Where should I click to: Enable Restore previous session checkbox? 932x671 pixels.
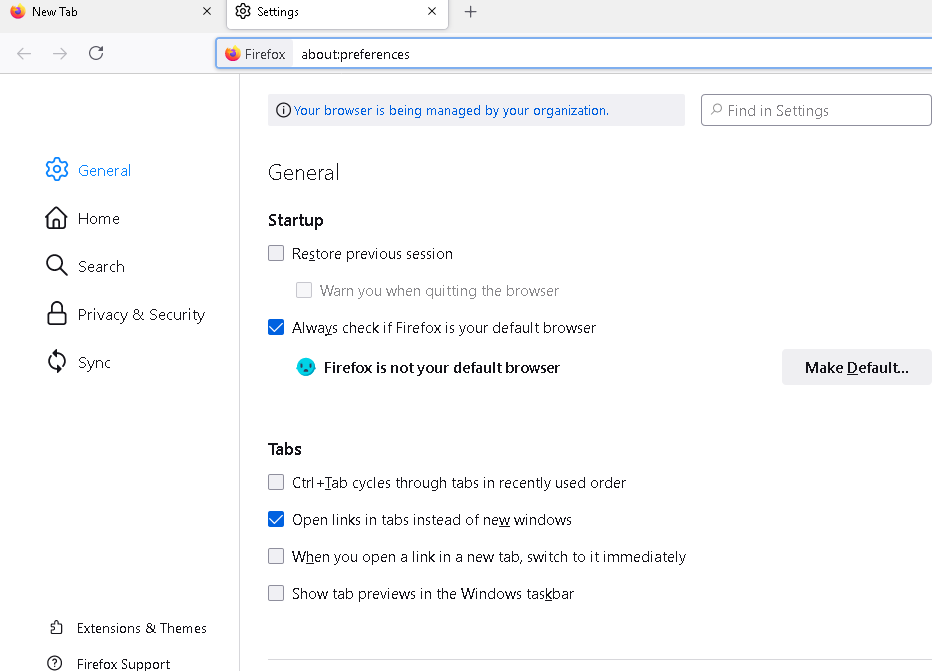tap(276, 253)
